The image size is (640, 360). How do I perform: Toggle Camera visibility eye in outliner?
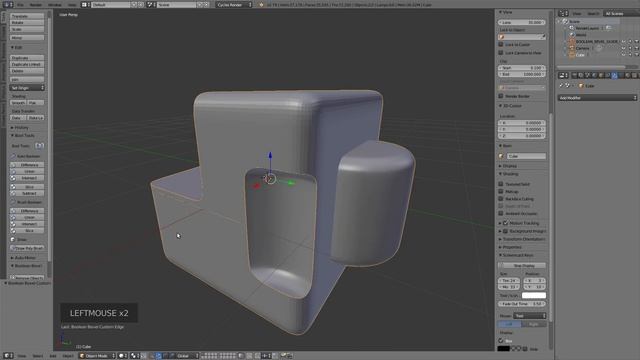(x=624, y=48)
